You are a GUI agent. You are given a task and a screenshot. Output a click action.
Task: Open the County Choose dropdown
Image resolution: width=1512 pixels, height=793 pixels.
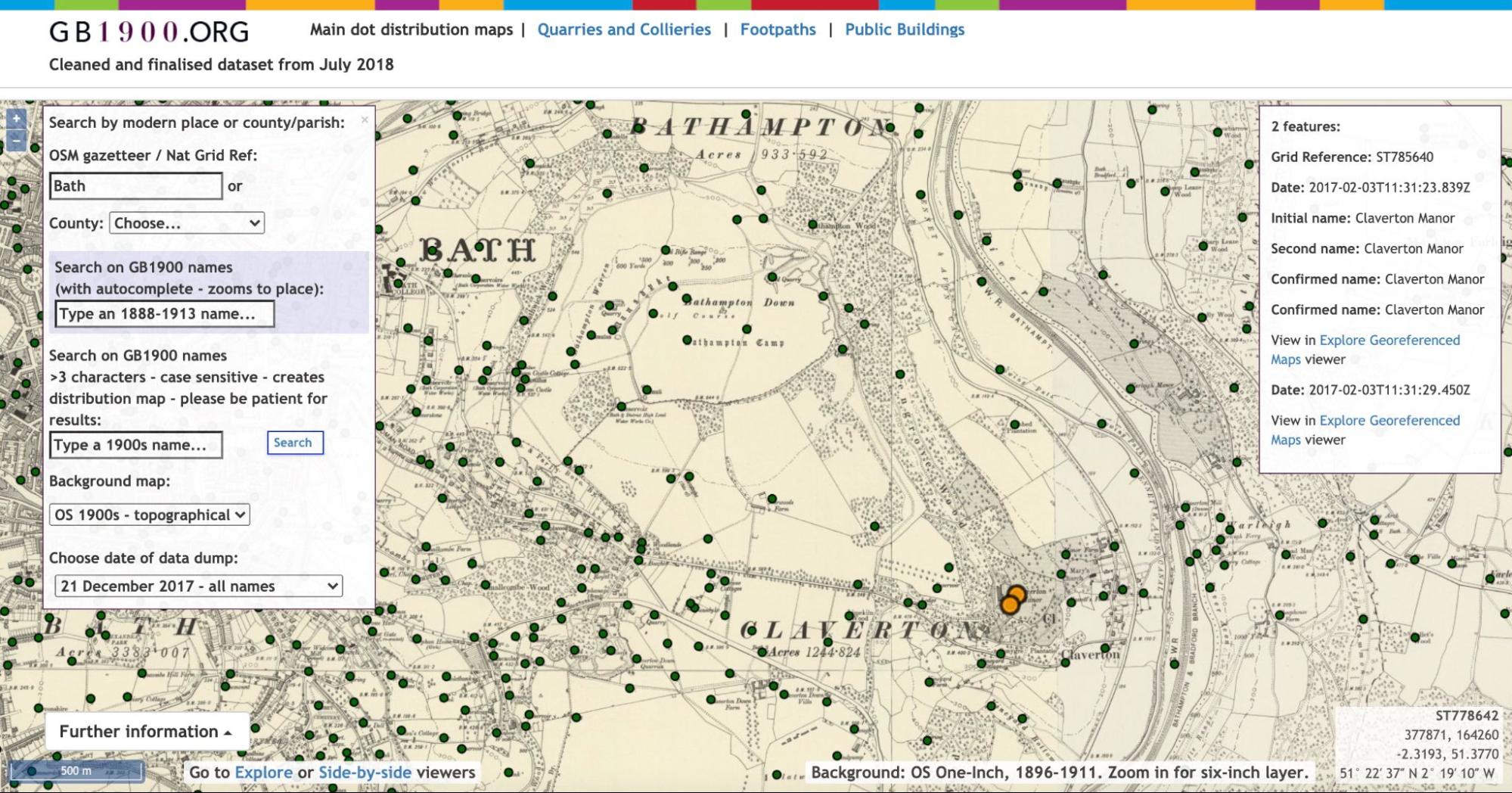[186, 222]
